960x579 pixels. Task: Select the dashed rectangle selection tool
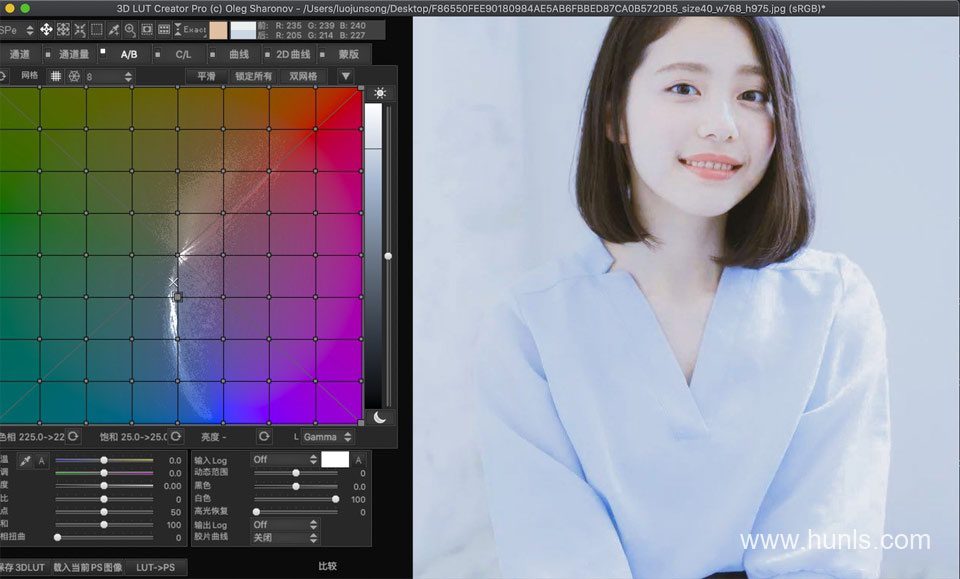pyautogui.click(x=97, y=29)
